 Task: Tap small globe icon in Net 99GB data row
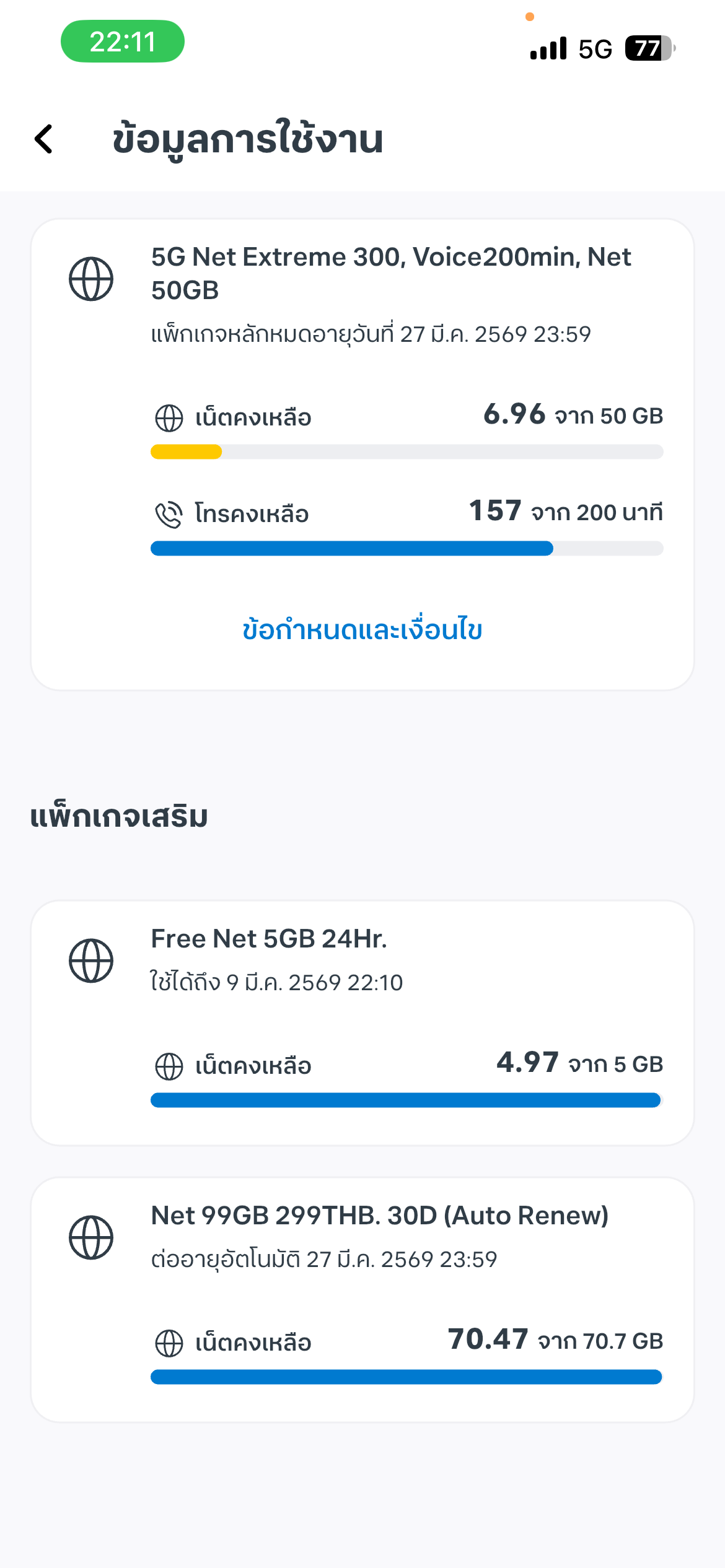169,1343
